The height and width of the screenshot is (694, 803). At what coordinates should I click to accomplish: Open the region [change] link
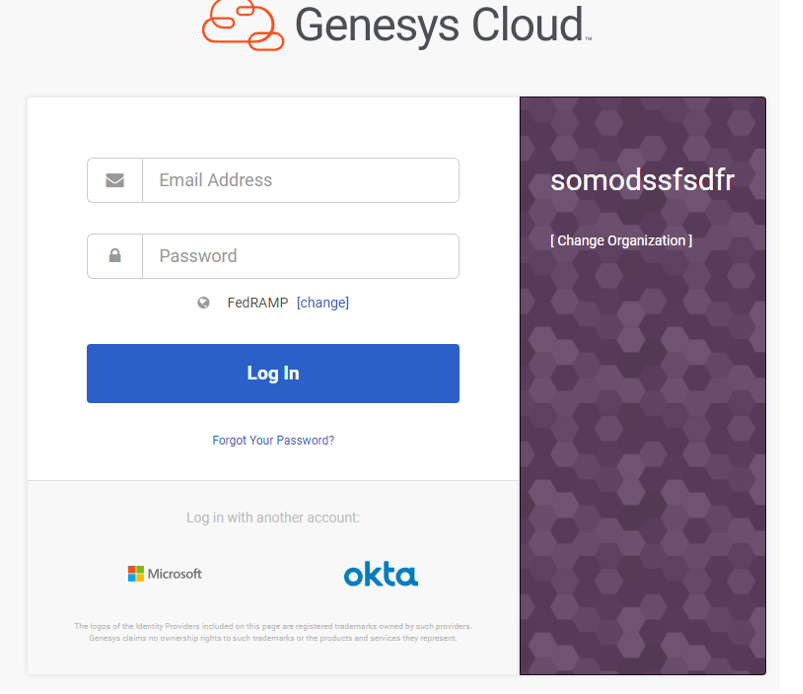323,303
